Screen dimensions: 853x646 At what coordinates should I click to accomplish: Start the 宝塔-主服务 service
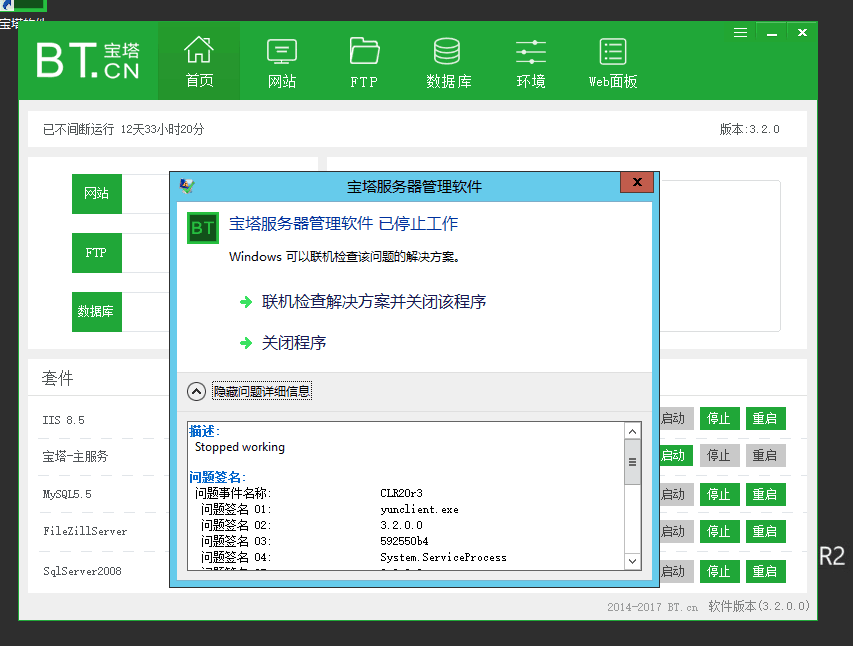click(x=676, y=456)
